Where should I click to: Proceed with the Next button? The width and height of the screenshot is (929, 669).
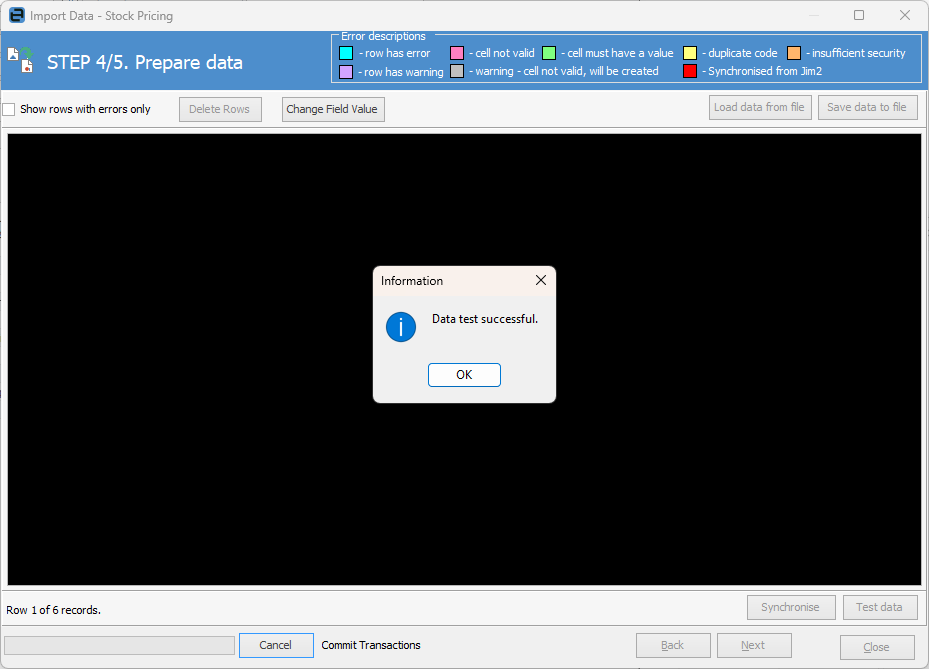(x=754, y=645)
